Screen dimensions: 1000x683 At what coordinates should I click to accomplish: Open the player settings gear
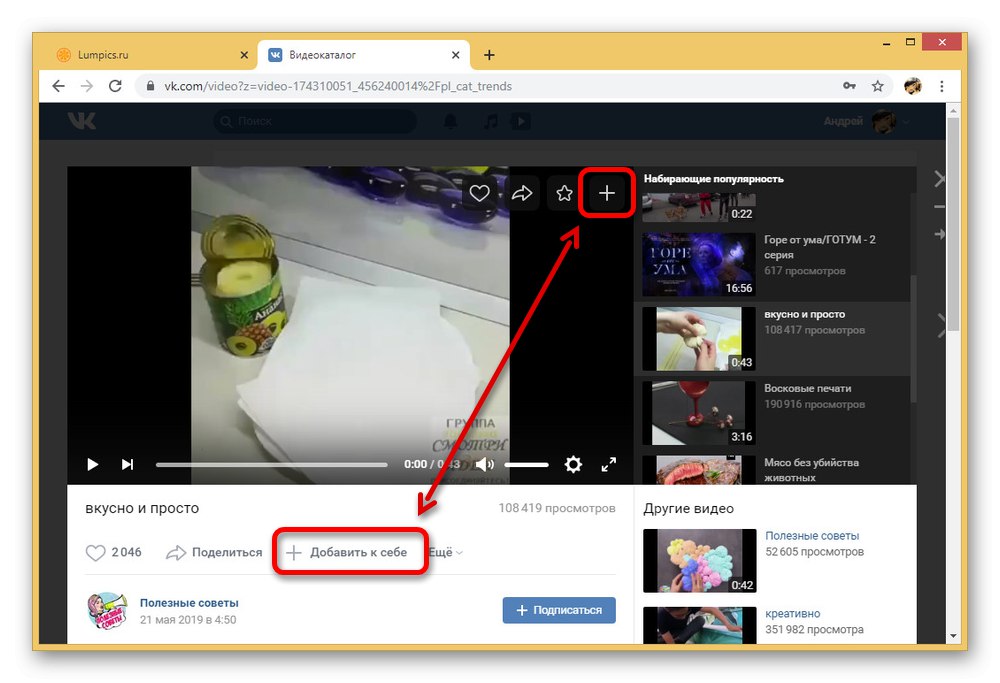[573, 464]
